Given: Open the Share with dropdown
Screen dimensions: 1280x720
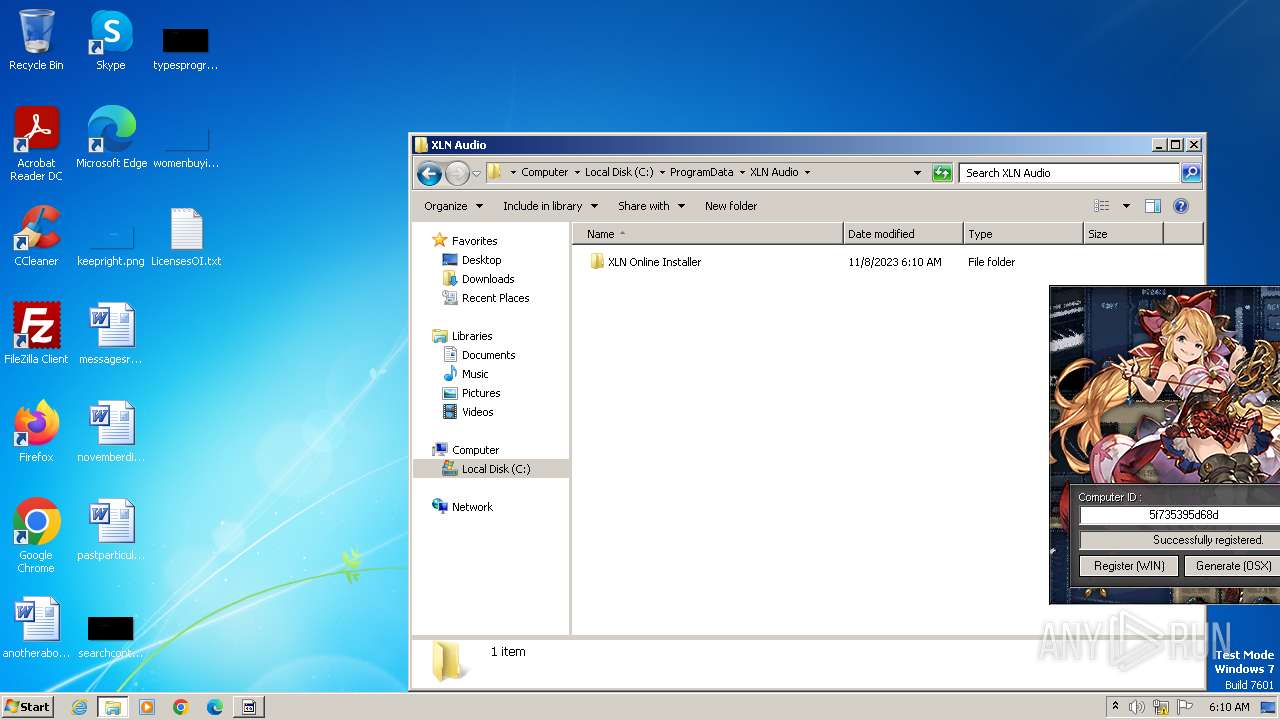Looking at the screenshot, I should tap(651, 206).
